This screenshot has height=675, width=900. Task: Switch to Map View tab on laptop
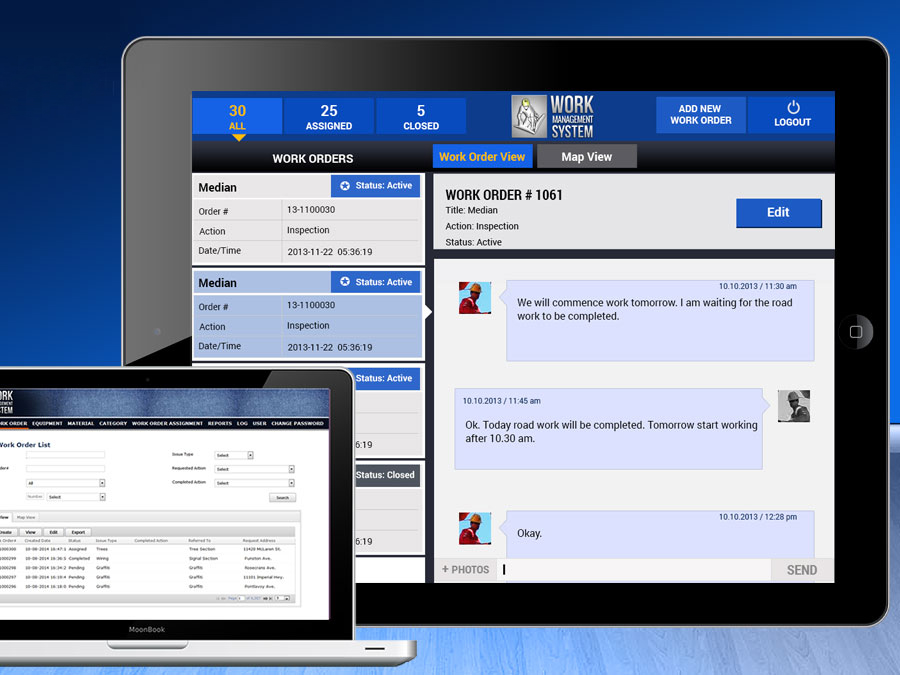pos(26,517)
